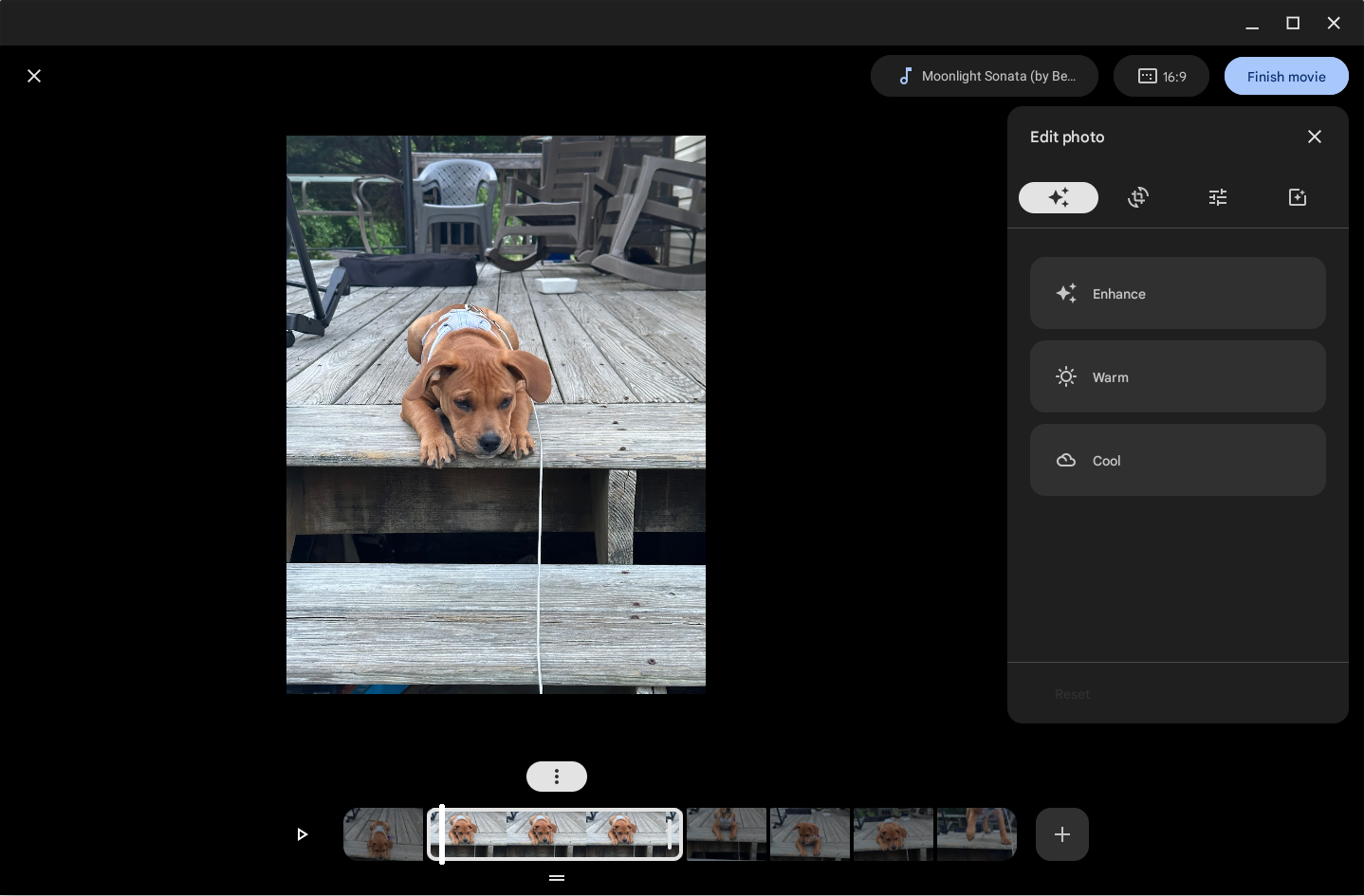Apply the Enhance suggestion
Viewport: 1364px width, 896px height.
pos(1178,293)
